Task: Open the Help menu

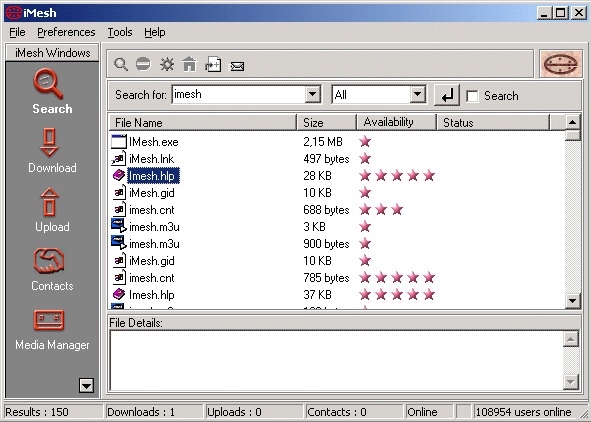Action: pos(155,32)
